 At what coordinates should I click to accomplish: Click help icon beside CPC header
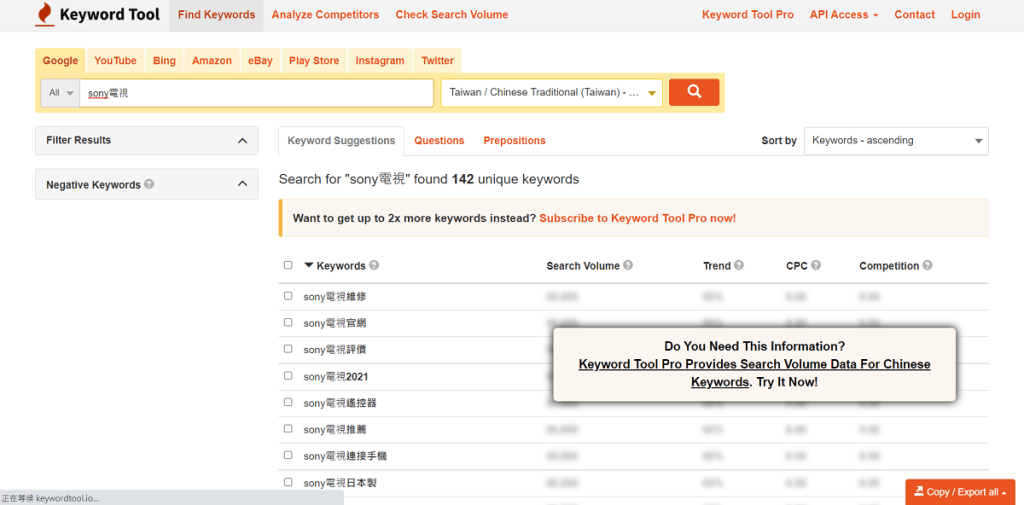click(x=816, y=265)
